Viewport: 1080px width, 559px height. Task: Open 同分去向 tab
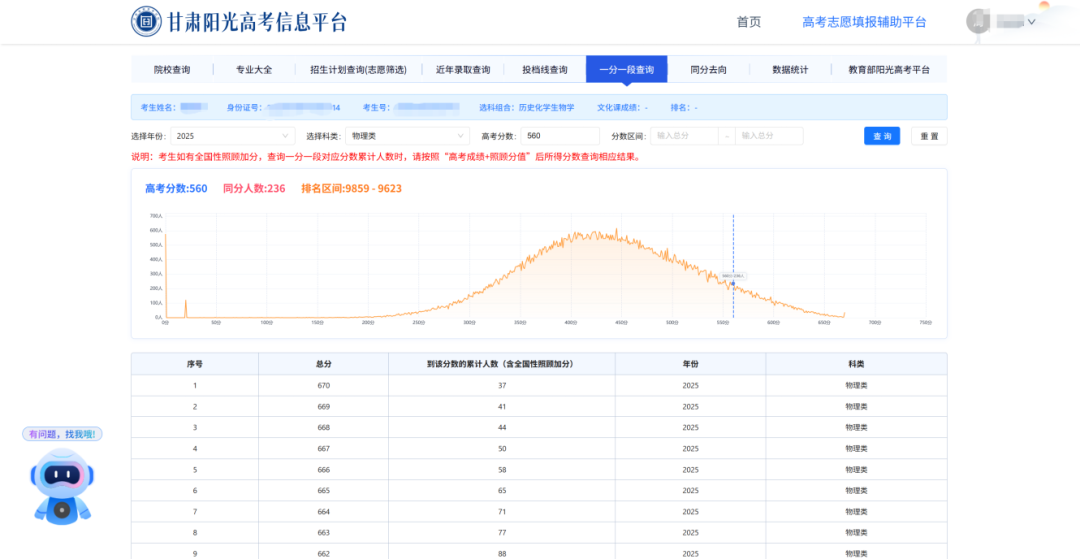coord(709,70)
